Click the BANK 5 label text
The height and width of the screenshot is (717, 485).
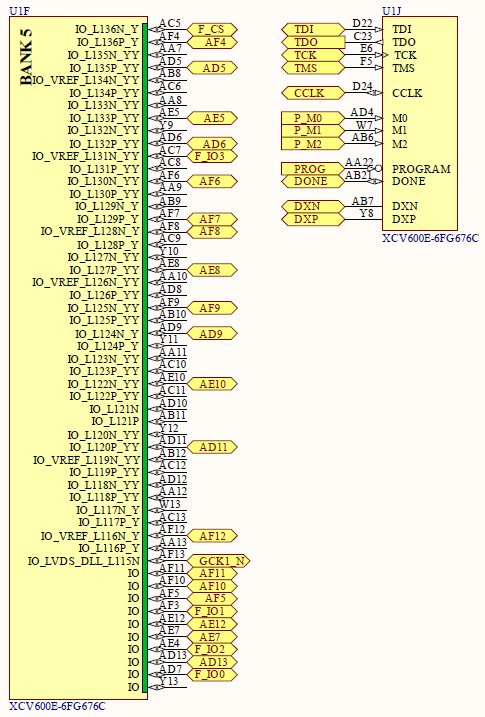tap(27, 57)
